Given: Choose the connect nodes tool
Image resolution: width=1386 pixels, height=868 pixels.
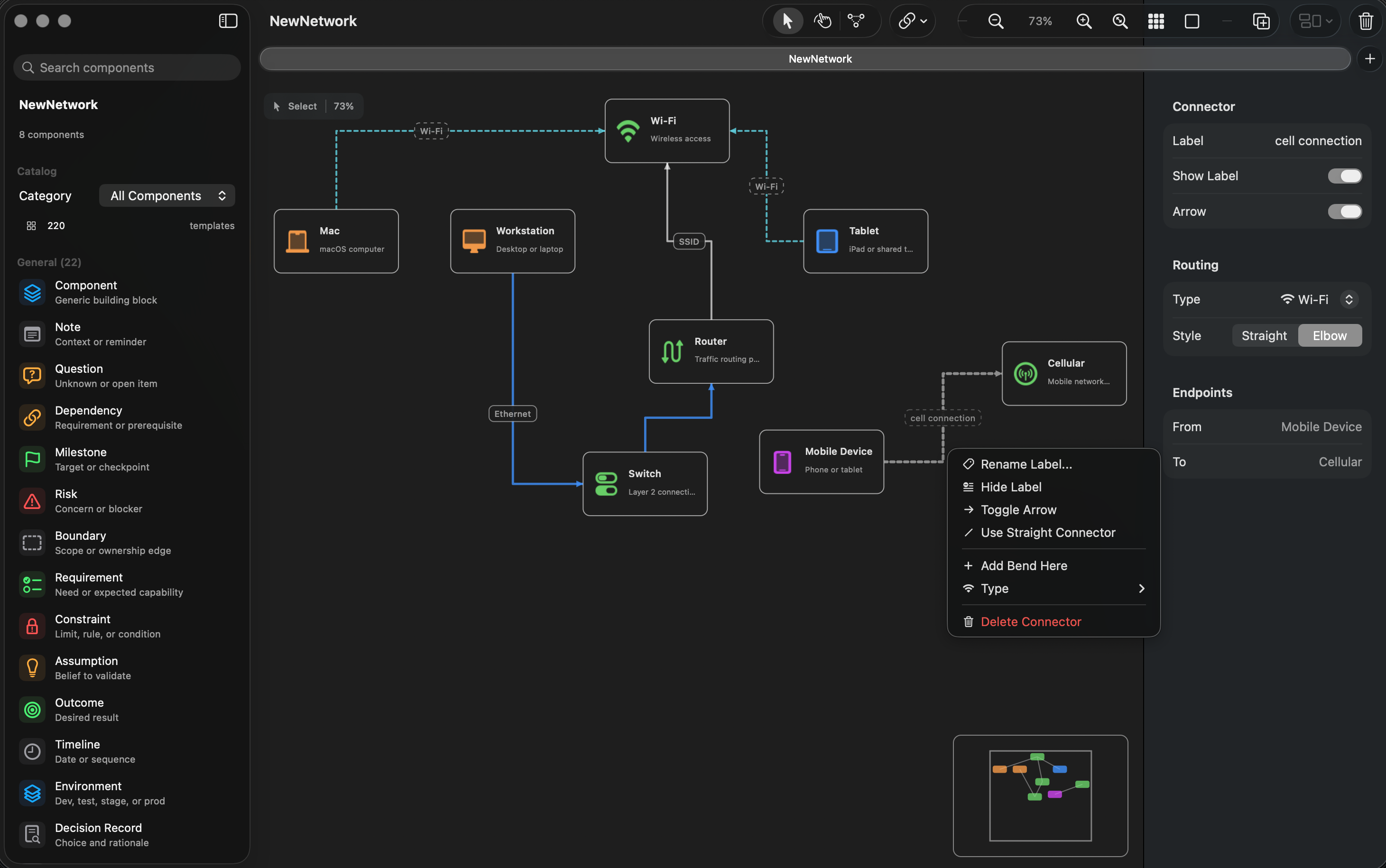Looking at the screenshot, I should pyautogui.click(x=856, y=21).
